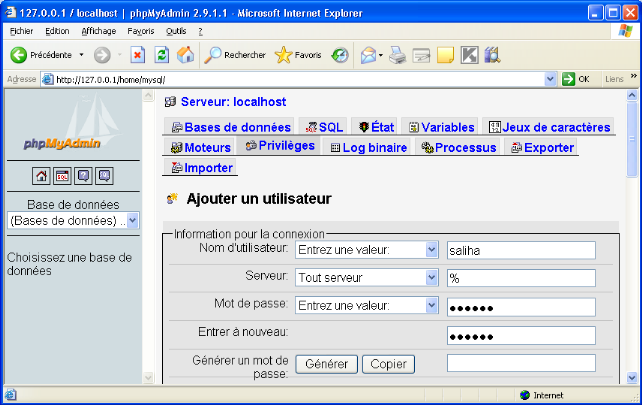Go to the browser Home page icon

point(185,55)
